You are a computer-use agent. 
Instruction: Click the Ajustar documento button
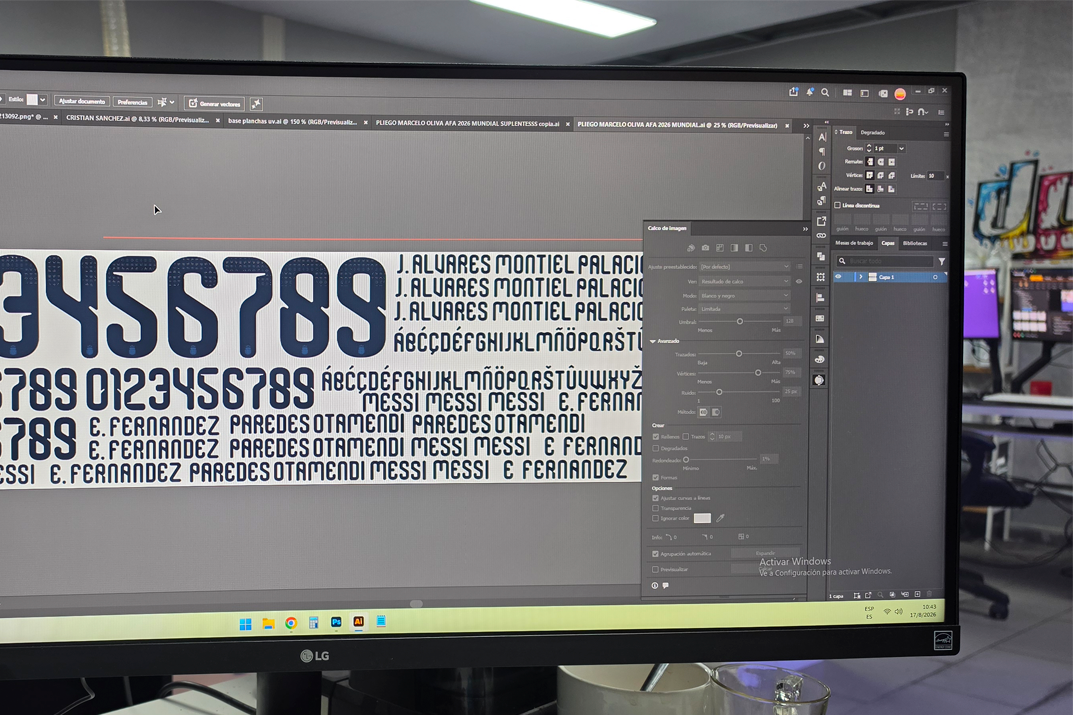point(82,101)
